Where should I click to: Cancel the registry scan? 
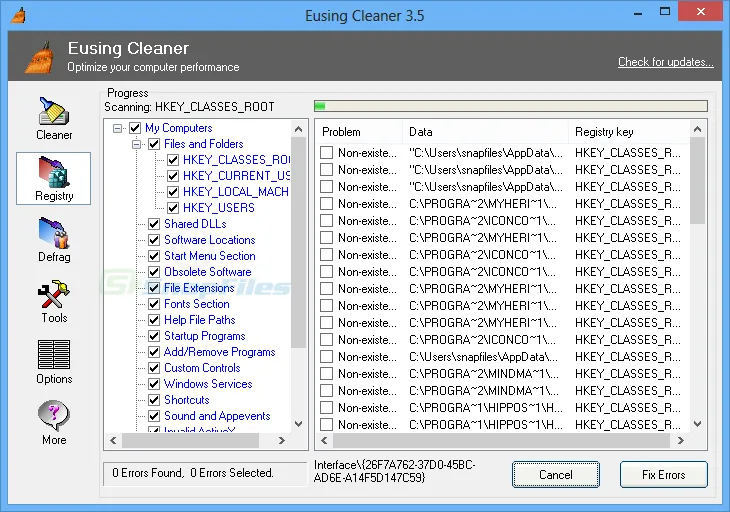[556, 475]
